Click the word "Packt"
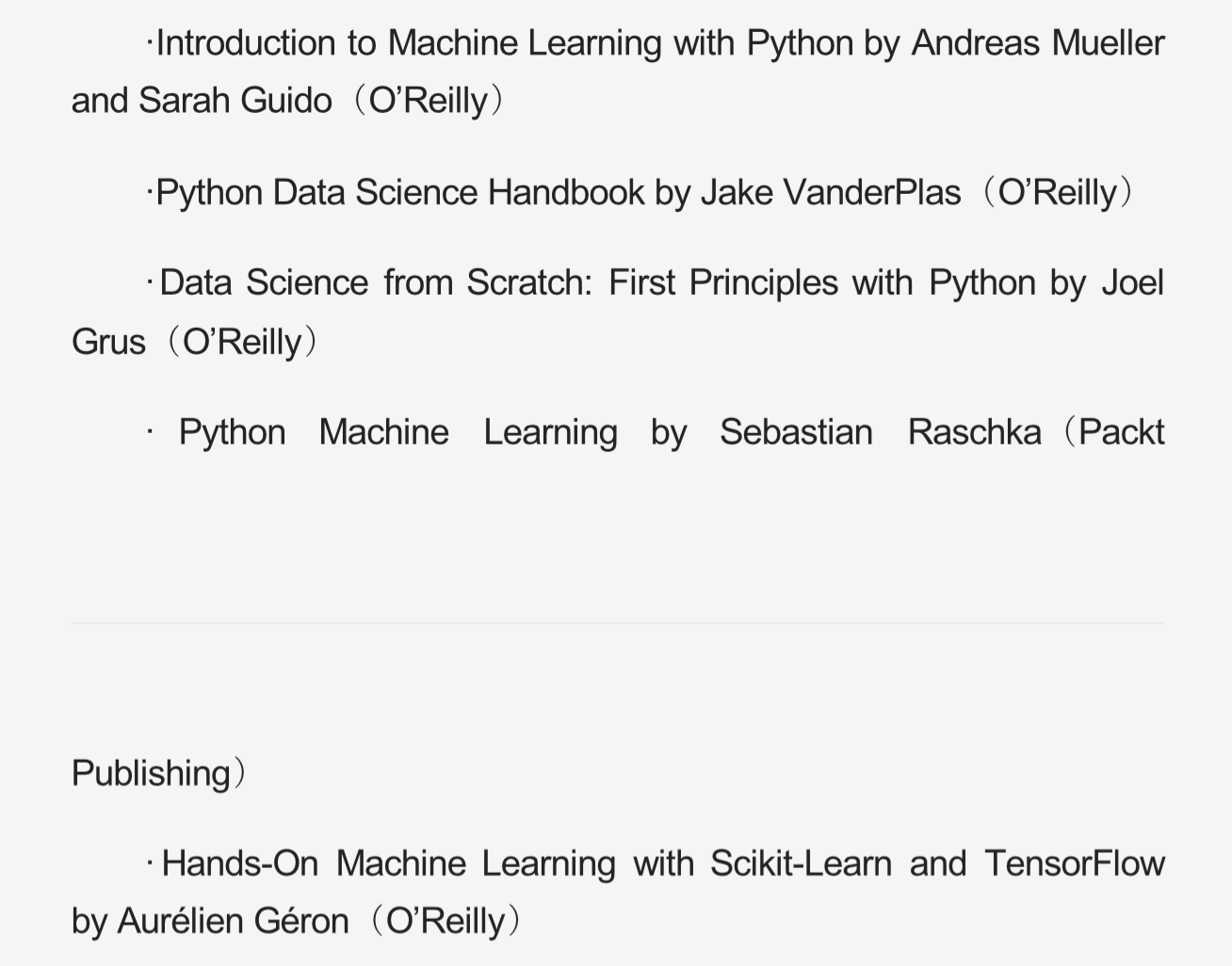The image size is (1232, 966). (x=1122, y=432)
